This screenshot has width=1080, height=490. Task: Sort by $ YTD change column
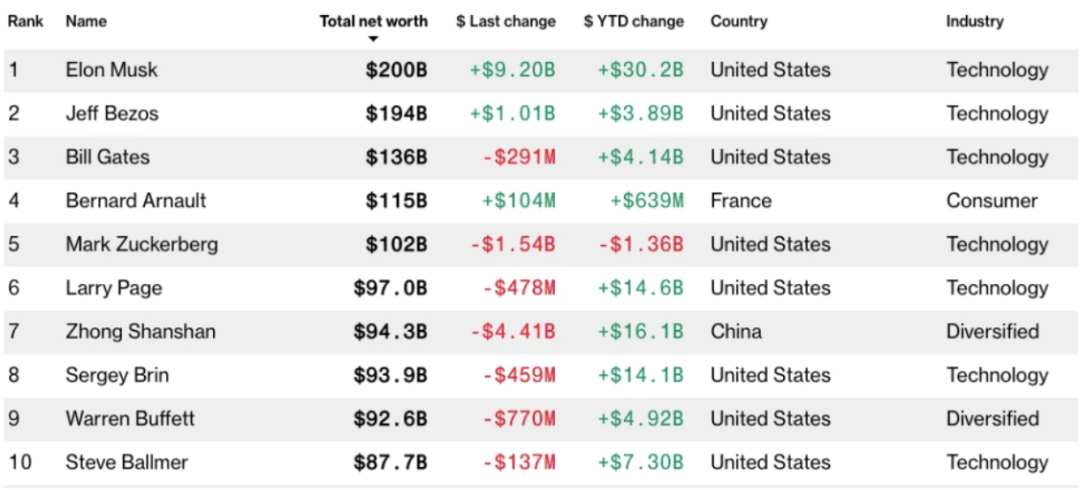click(x=634, y=21)
